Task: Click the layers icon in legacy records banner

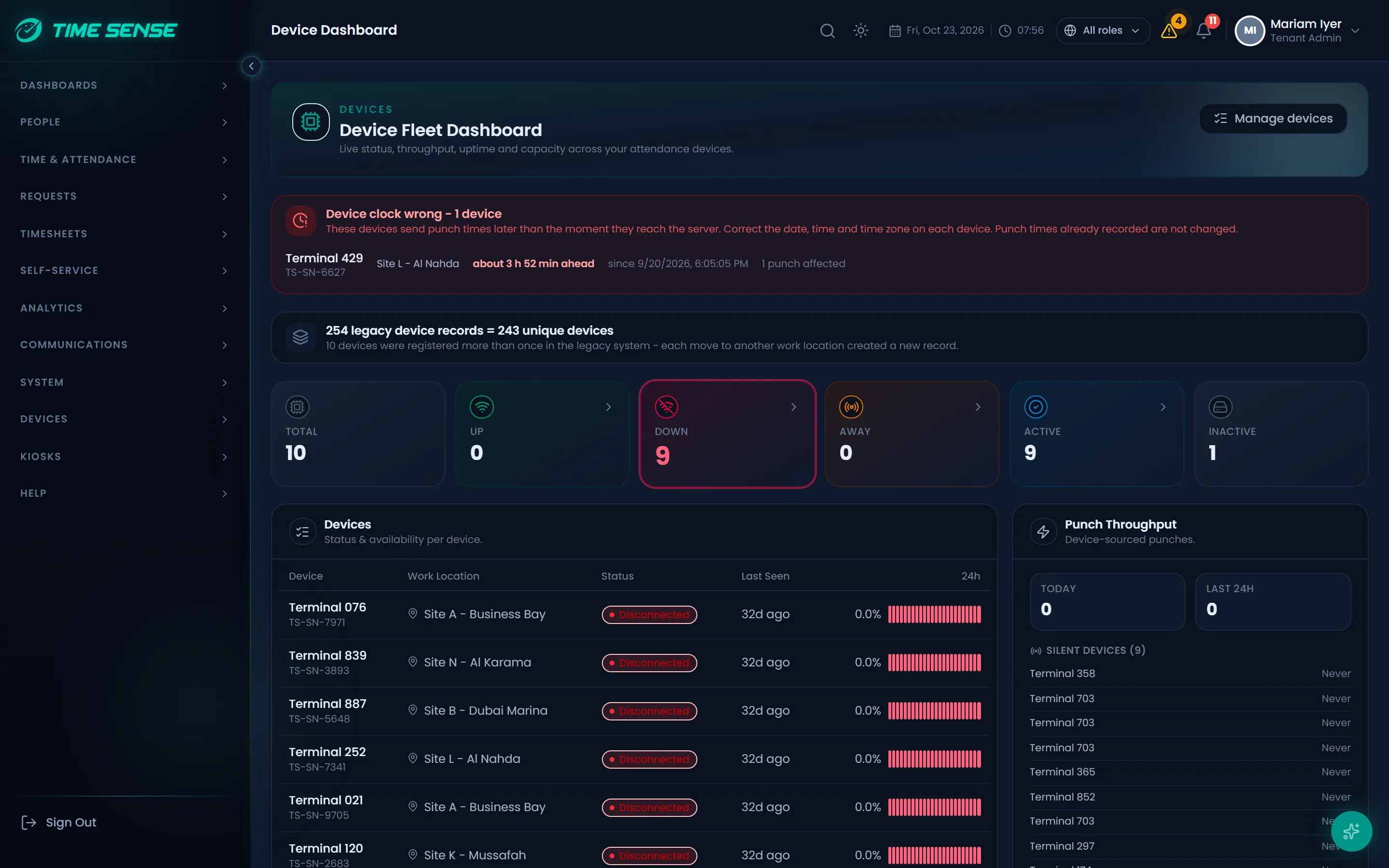Action: coord(300,338)
